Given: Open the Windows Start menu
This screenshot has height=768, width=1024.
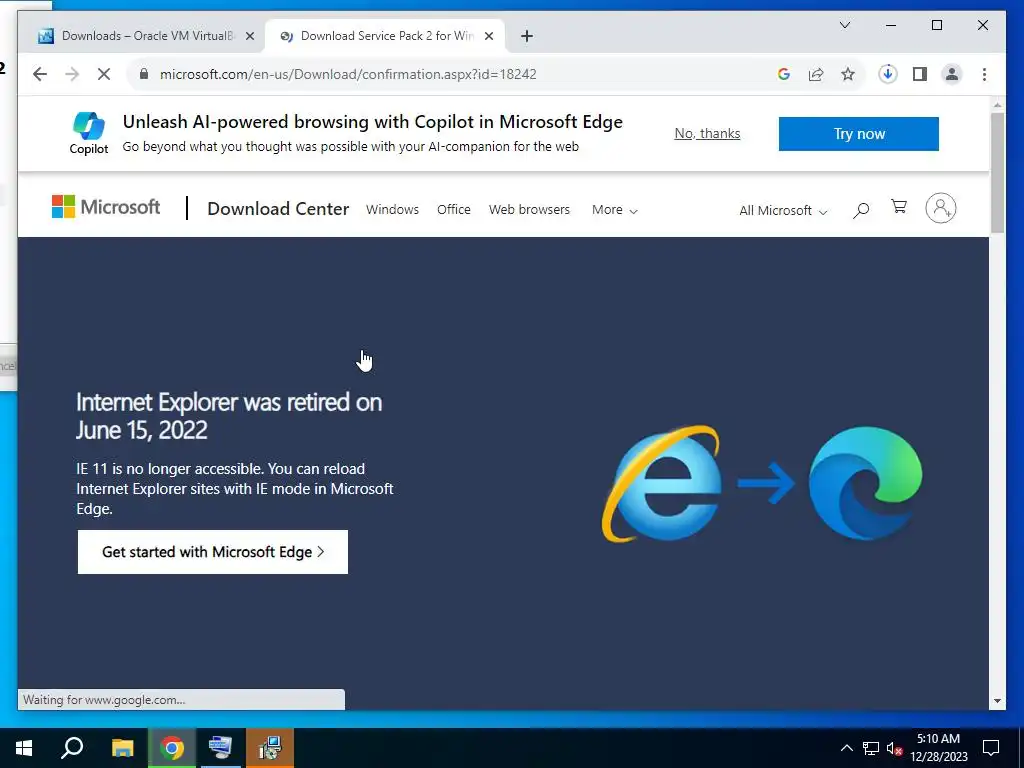Looking at the screenshot, I should (24, 748).
